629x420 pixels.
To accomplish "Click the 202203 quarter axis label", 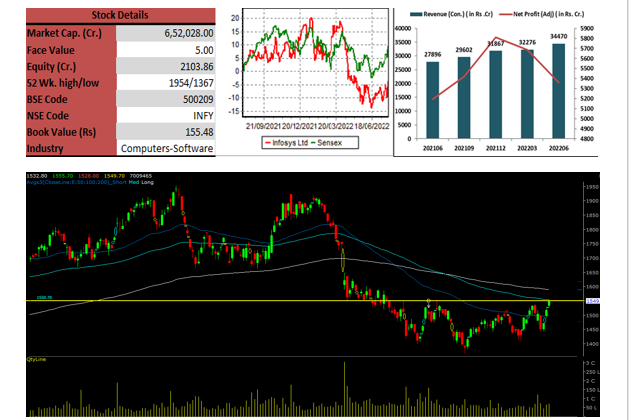I will (x=527, y=148).
